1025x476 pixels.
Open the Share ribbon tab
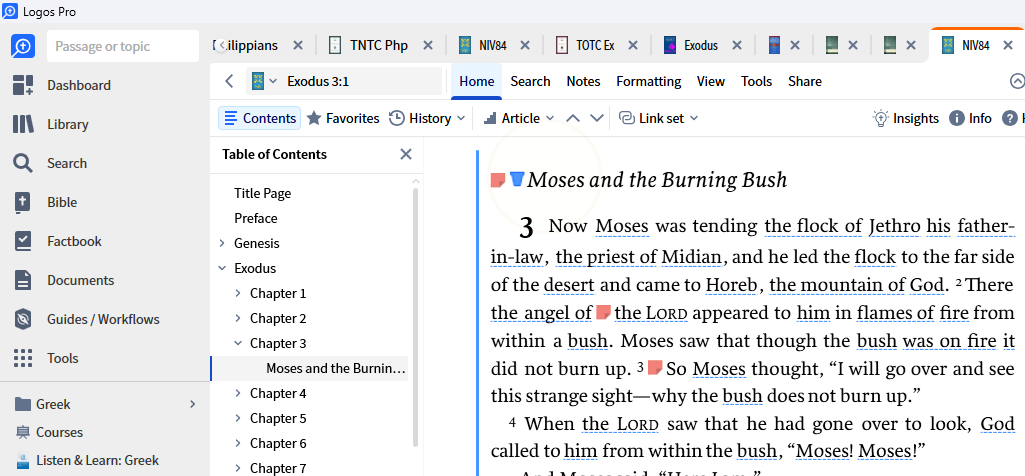(x=805, y=81)
